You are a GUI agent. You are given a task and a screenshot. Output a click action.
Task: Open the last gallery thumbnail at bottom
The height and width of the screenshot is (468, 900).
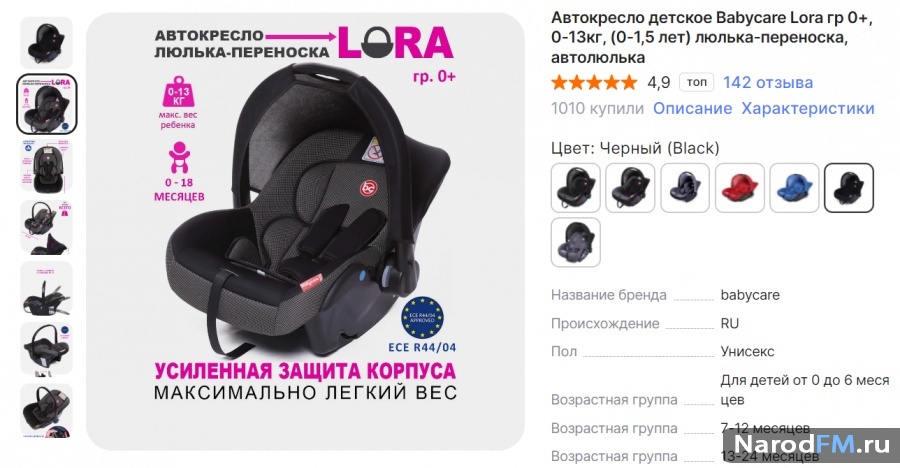point(46,411)
